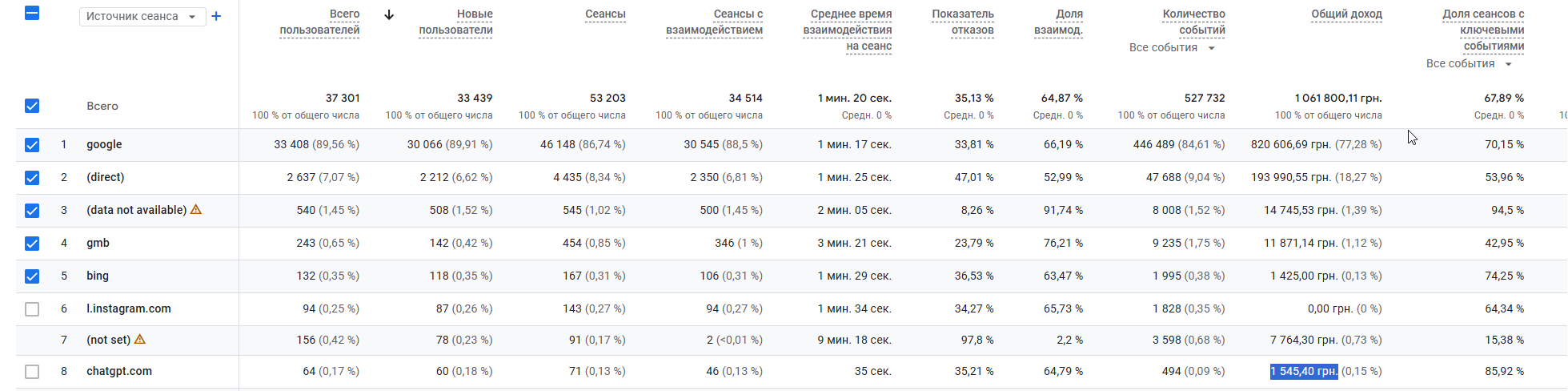This screenshot has height=391, width=1568.
Task: Click warning icon next to (data not available)
Action: (x=196, y=210)
